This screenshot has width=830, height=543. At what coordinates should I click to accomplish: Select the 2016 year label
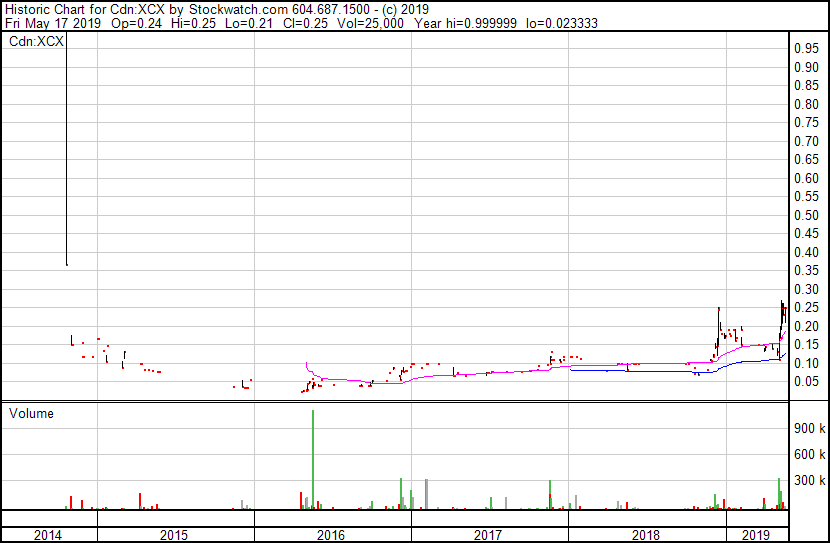coord(331,535)
